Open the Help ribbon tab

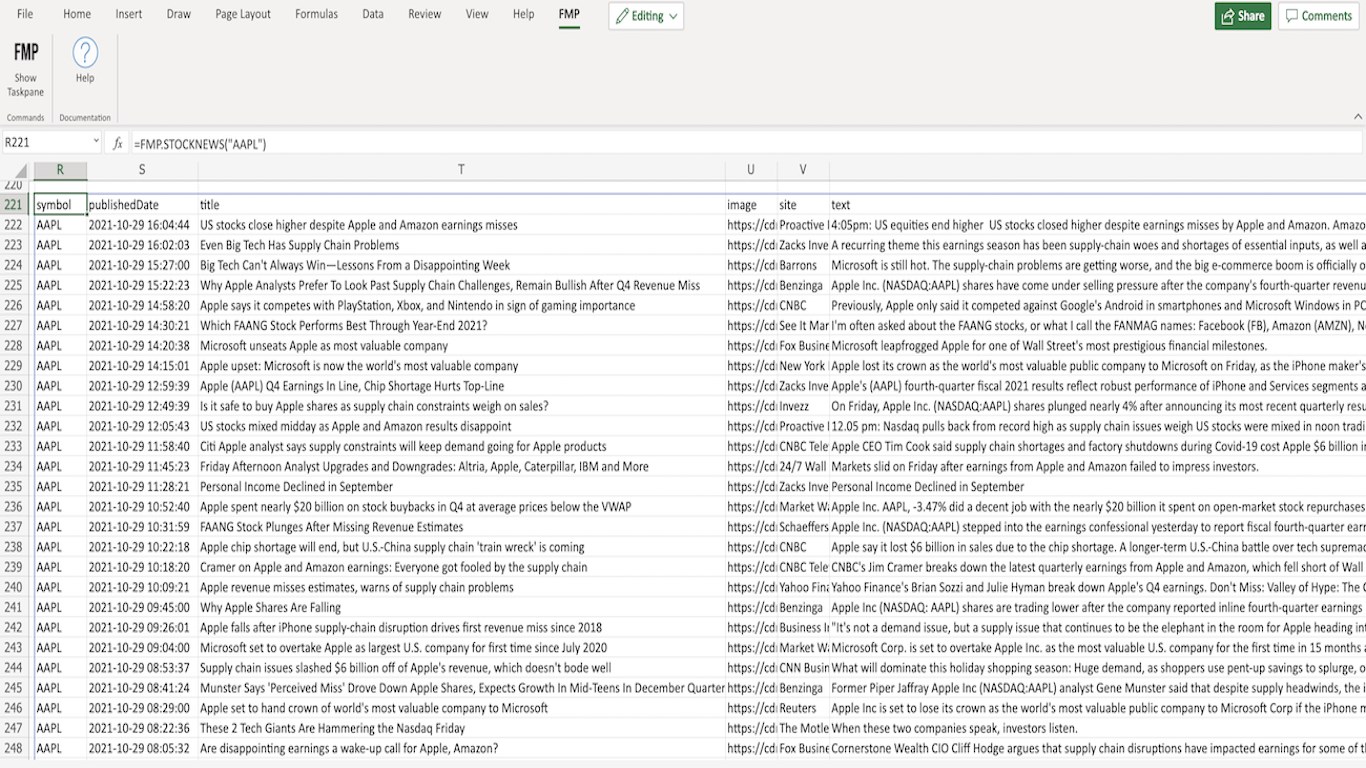(523, 15)
